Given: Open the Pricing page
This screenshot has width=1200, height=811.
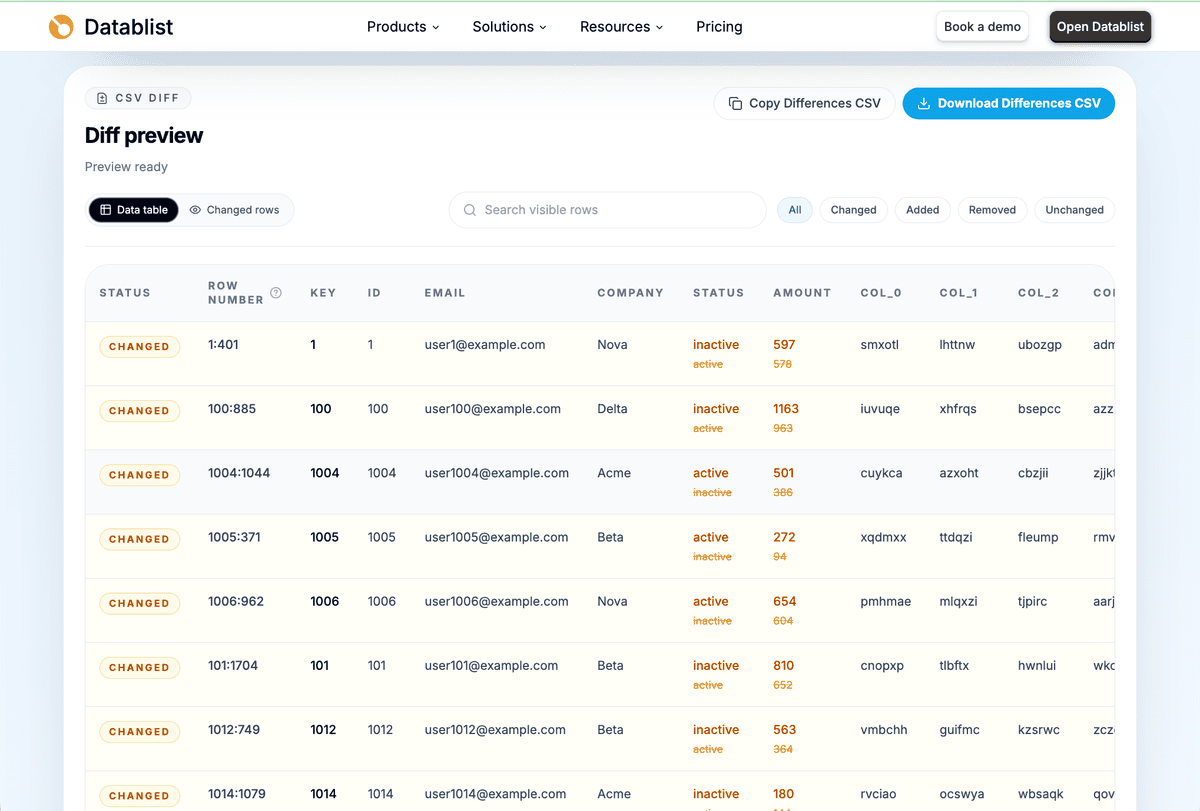Looking at the screenshot, I should (x=719, y=27).
